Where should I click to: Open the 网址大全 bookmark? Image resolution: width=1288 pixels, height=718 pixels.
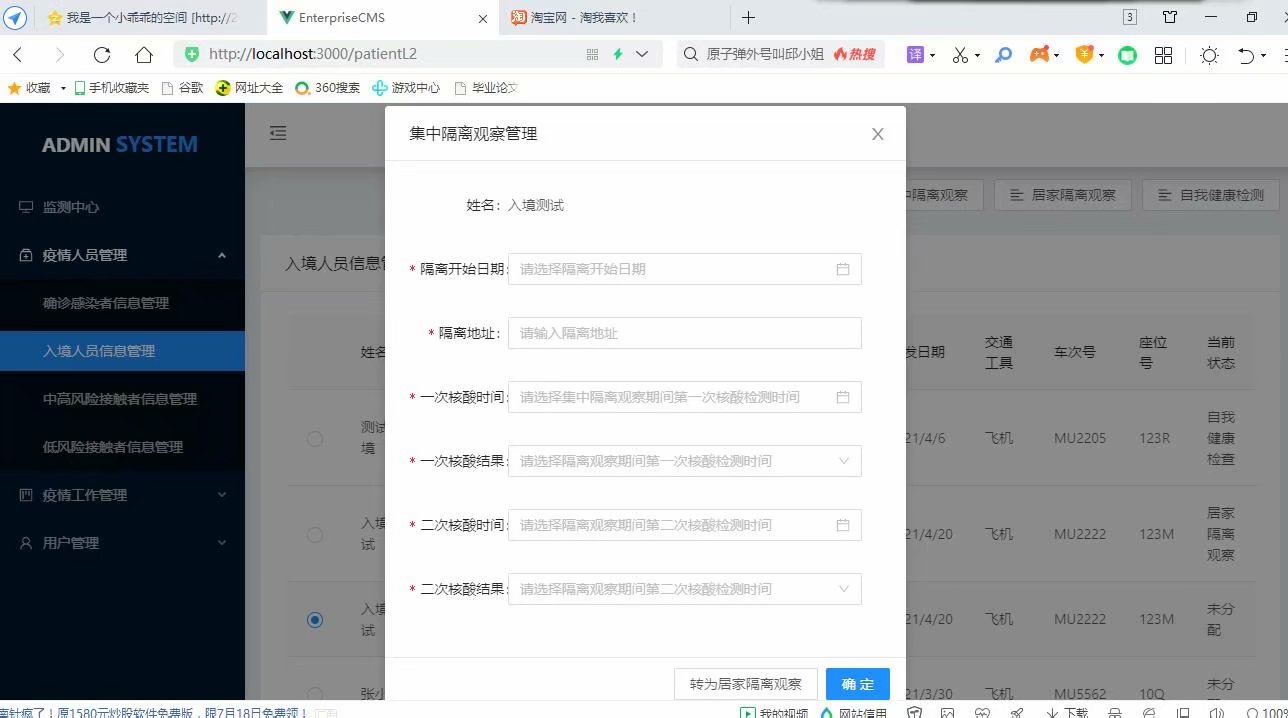pyautogui.click(x=250, y=88)
